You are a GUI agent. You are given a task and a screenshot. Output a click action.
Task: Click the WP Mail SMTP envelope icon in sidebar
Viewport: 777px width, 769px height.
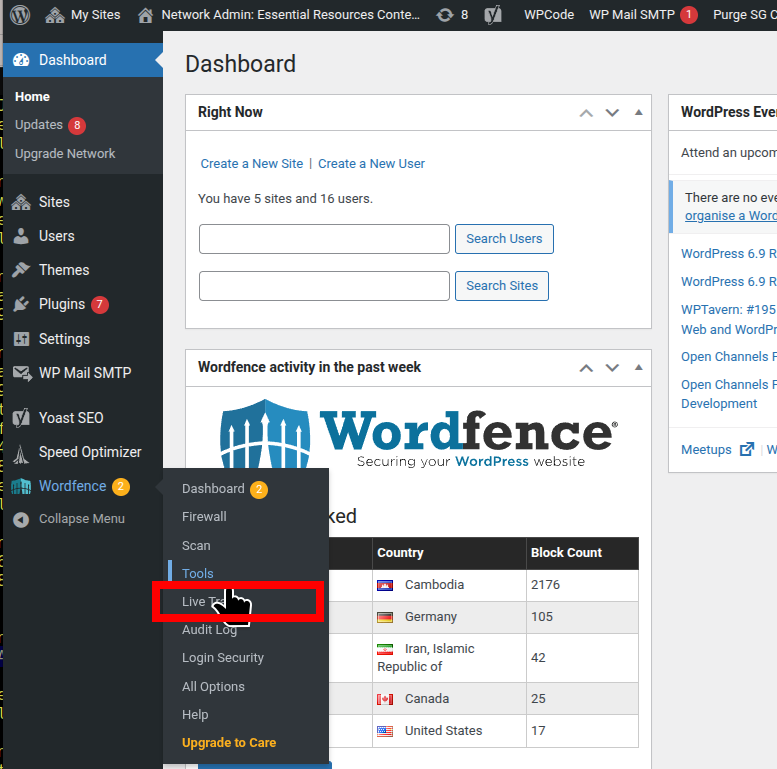tap(22, 373)
